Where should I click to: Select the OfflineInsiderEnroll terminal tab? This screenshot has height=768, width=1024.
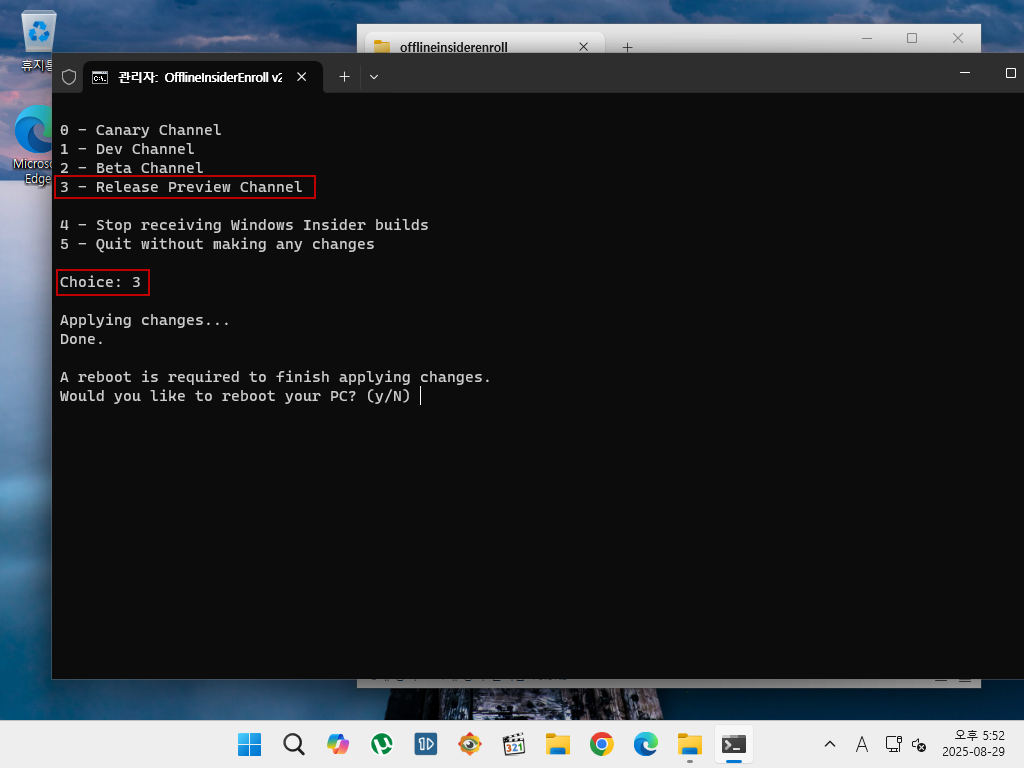[x=200, y=77]
